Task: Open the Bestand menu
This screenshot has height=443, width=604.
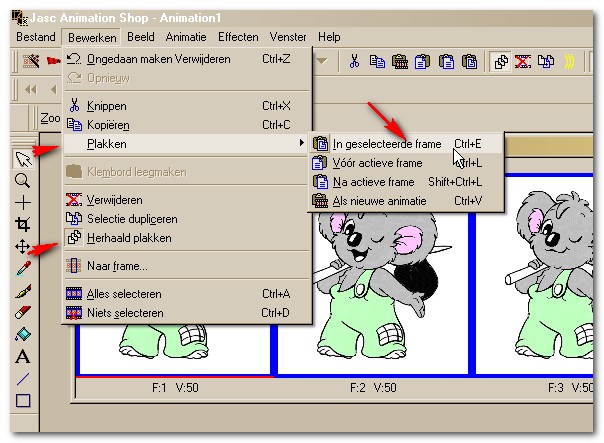Action: click(x=36, y=37)
